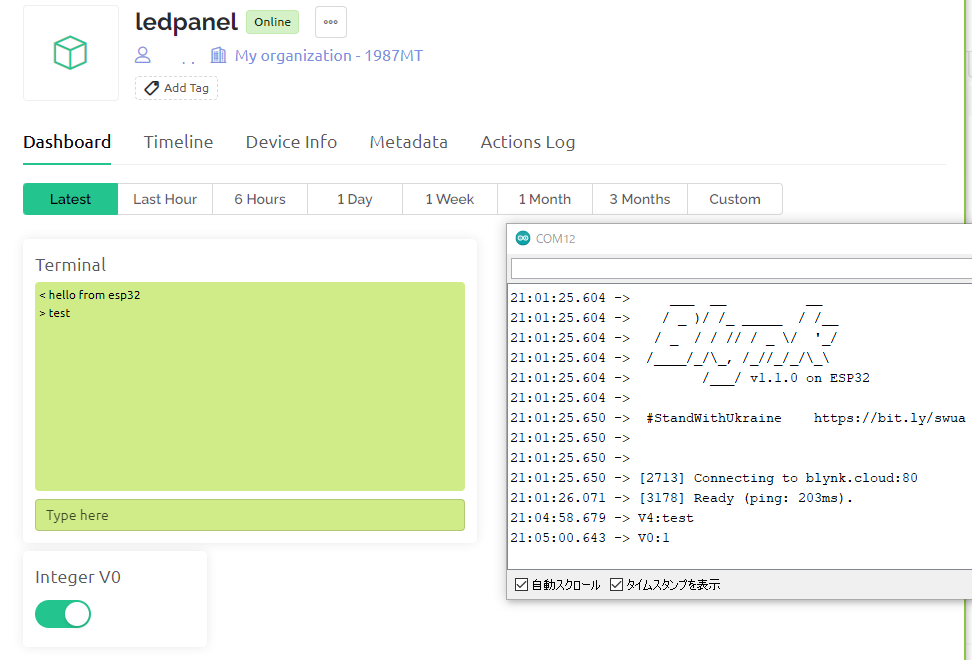This screenshot has height=660, width=972.
Task: Select the 3 Months time range
Action: pos(640,199)
